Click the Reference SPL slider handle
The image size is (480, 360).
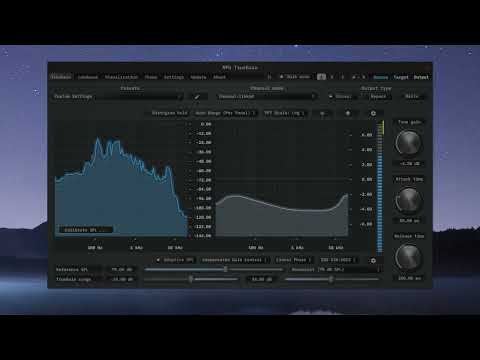pyautogui.click(x=226, y=269)
